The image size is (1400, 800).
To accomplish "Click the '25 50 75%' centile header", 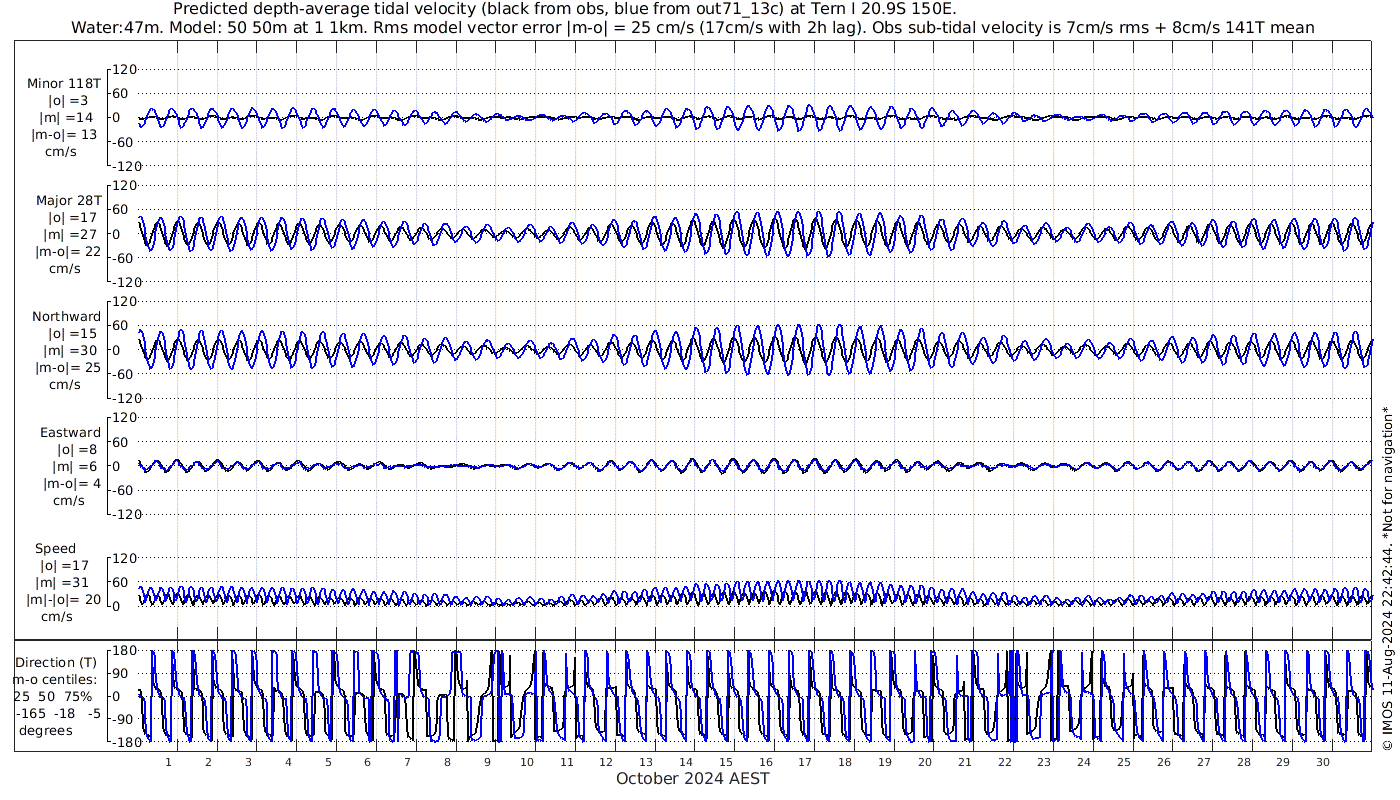I will point(53,696).
